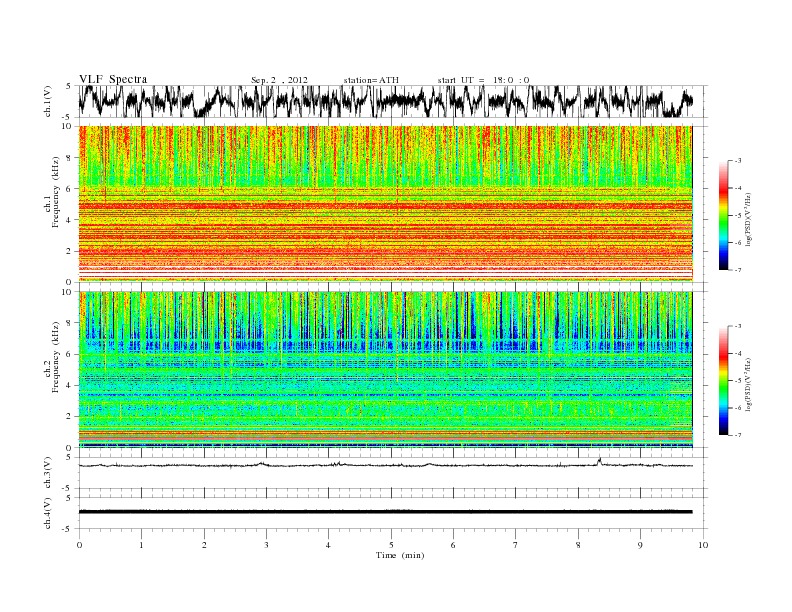Viewport: 792px width, 612px height.
Task: Click the "6" tick on the time axis
Action: [453, 545]
